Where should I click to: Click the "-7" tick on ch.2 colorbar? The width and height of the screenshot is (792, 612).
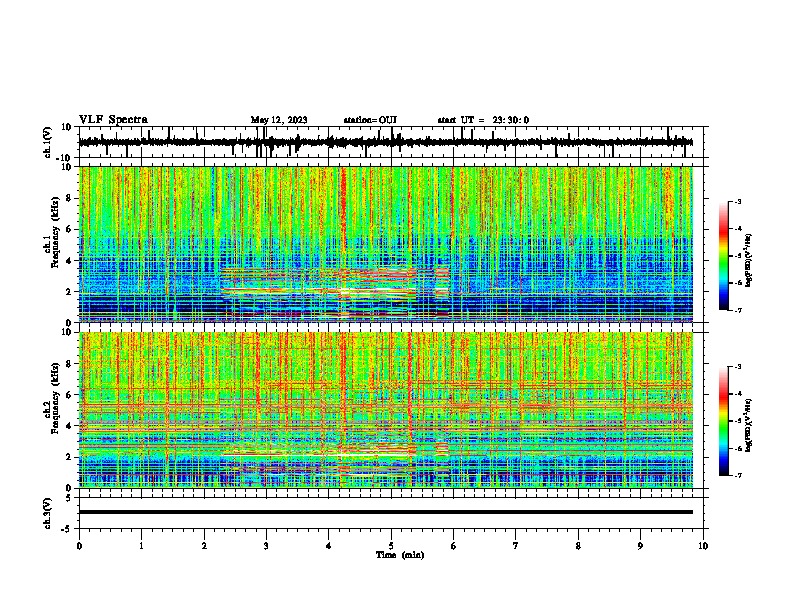point(737,476)
